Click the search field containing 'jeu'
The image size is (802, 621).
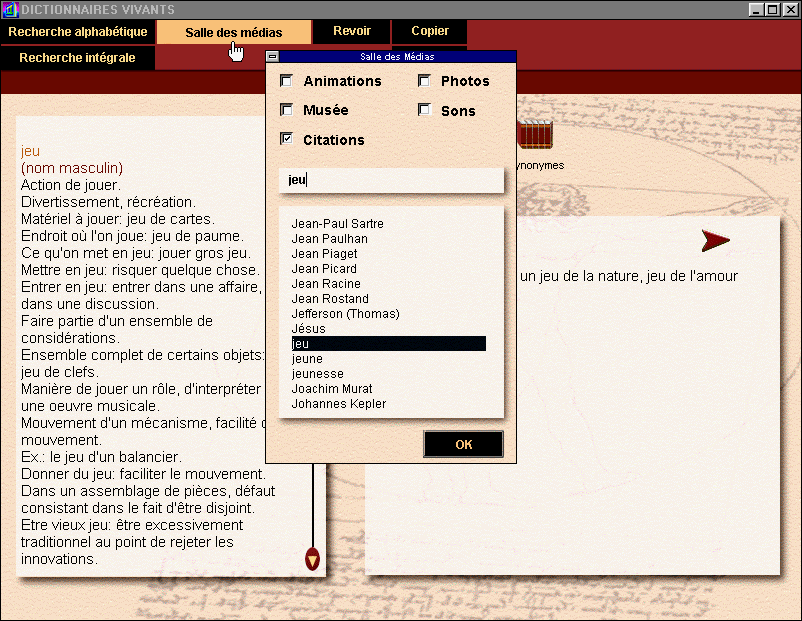pos(391,180)
